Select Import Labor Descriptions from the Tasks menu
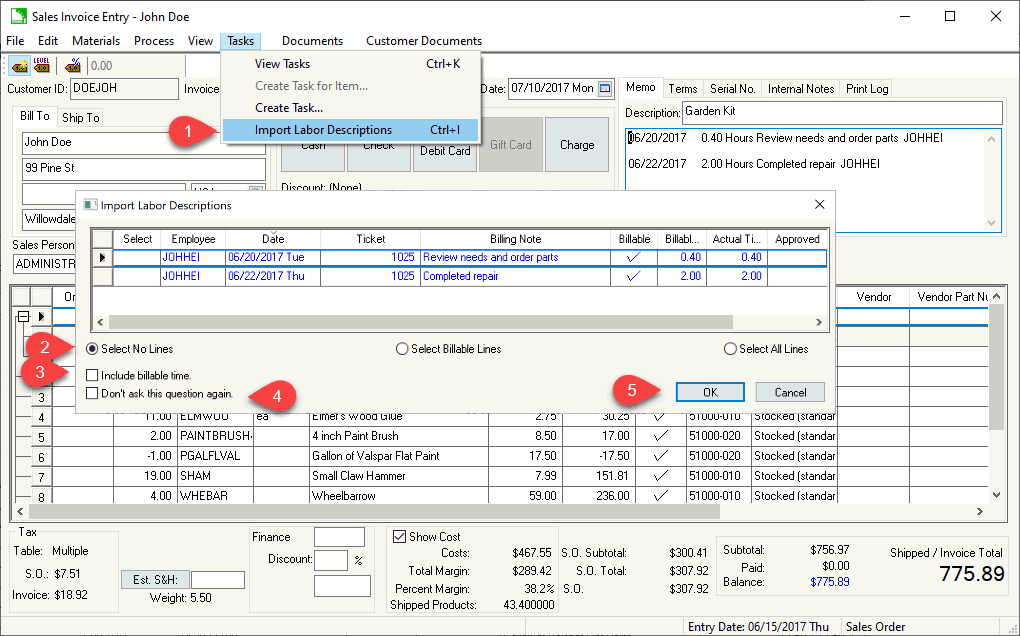 pyautogui.click(x=323, y=130)
